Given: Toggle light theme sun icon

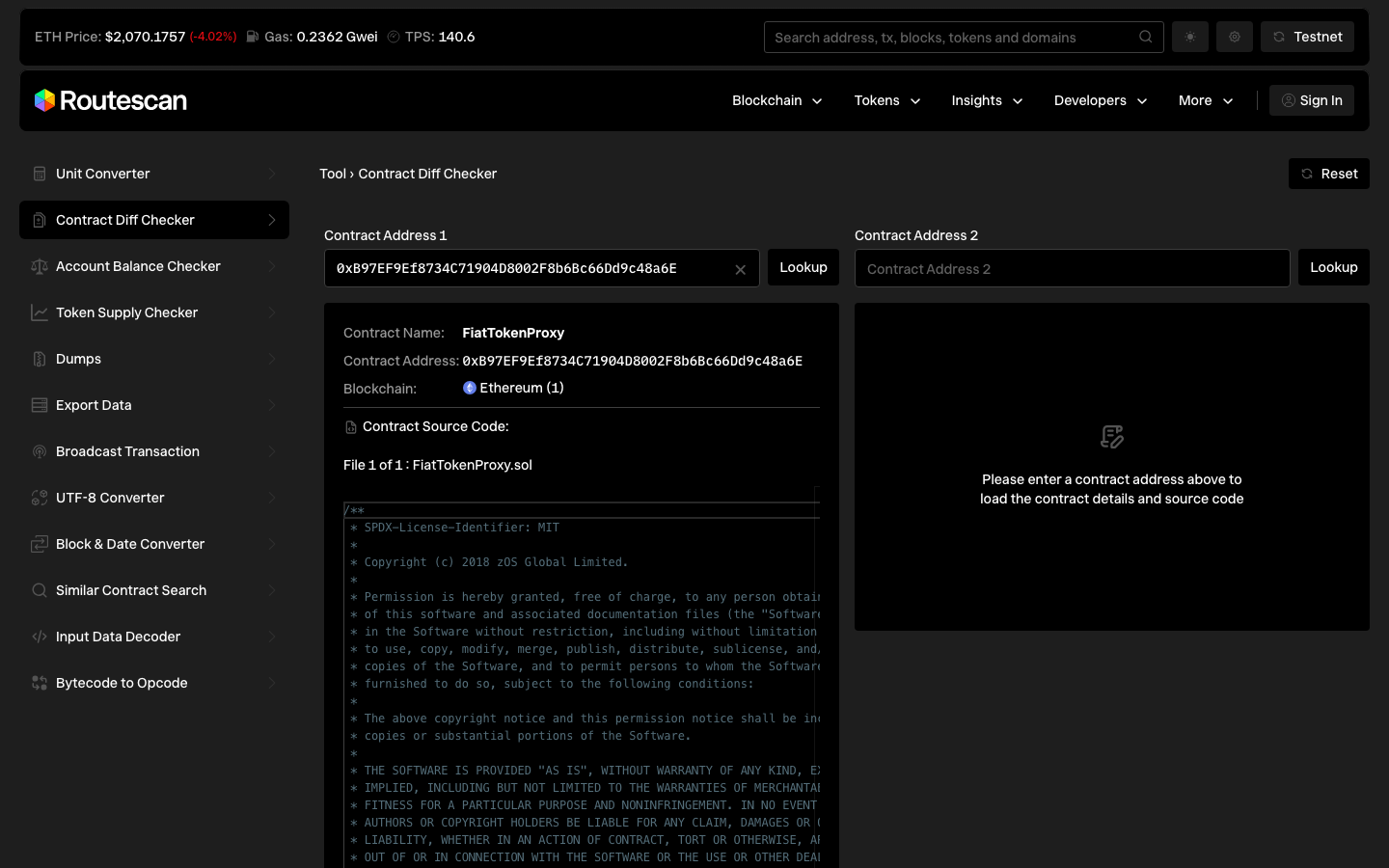Looking at the screenshot, I should click(x=1190, y=37).
